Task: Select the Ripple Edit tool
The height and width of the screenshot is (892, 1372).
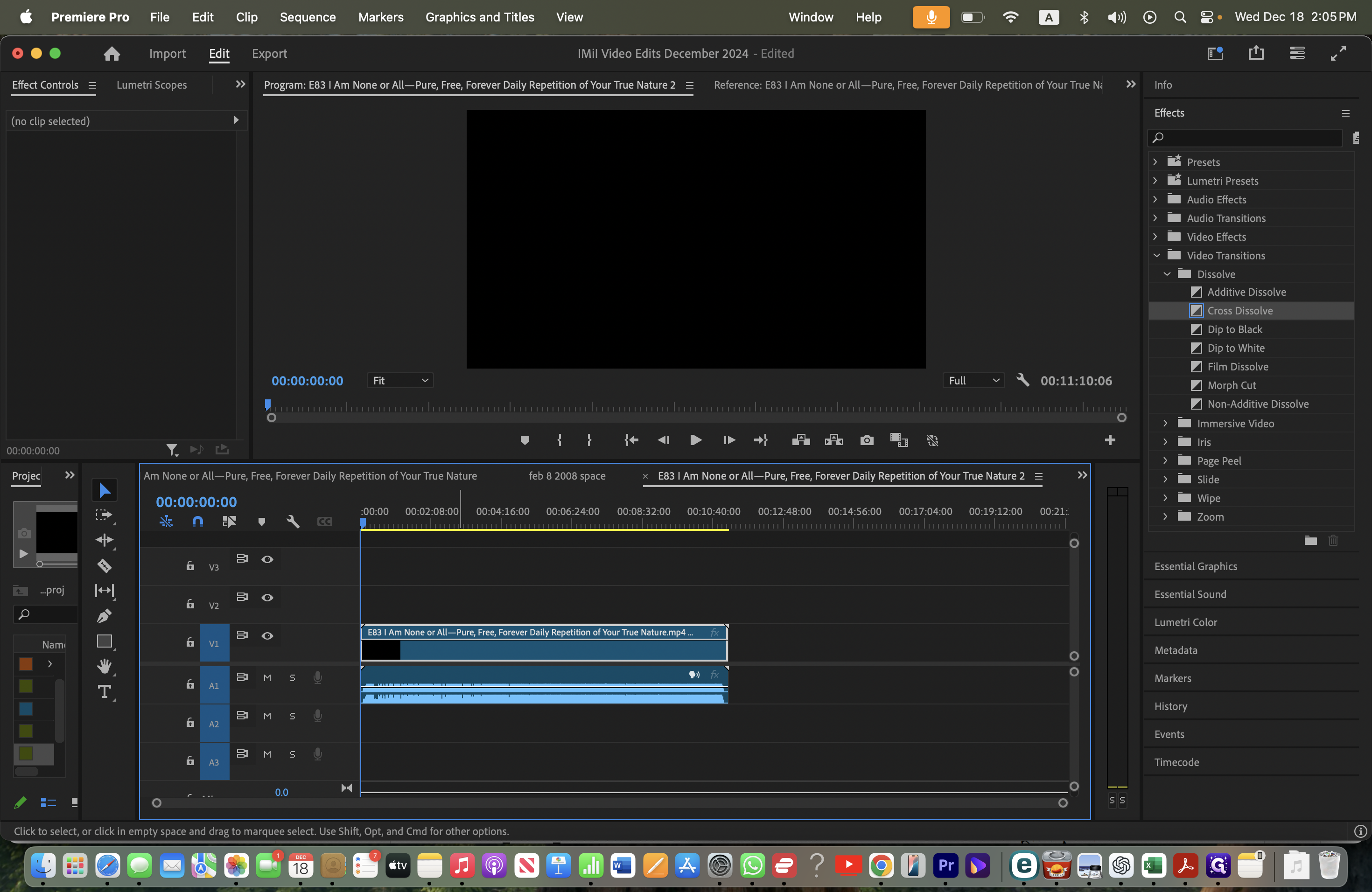Action: (x=105, y=540)
